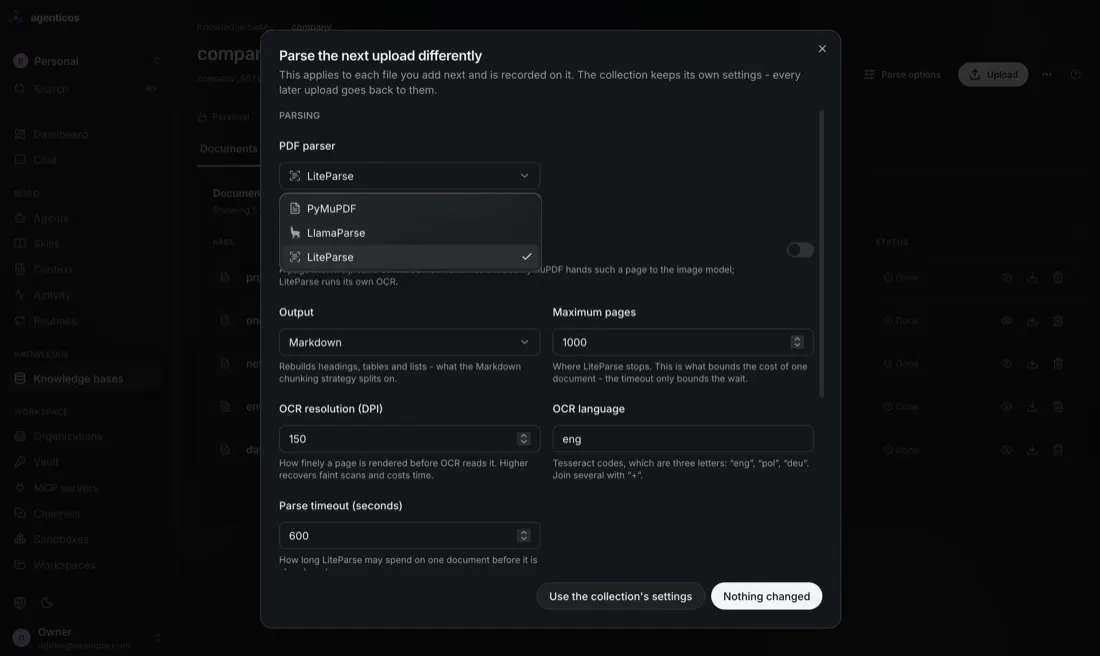1100x656 pixels.
Task: Open Sandboxes from the sidebar
Action: point(87,540)
